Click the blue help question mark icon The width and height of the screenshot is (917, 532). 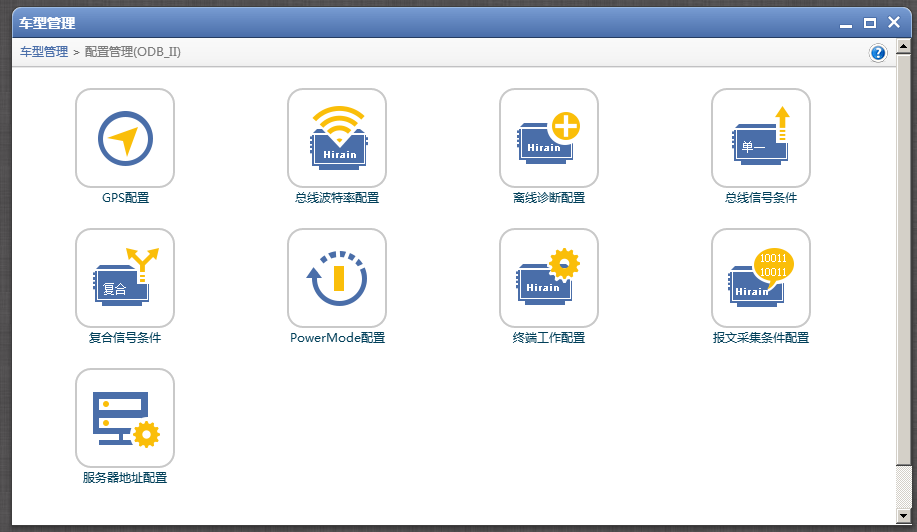[x=877, y=53]
